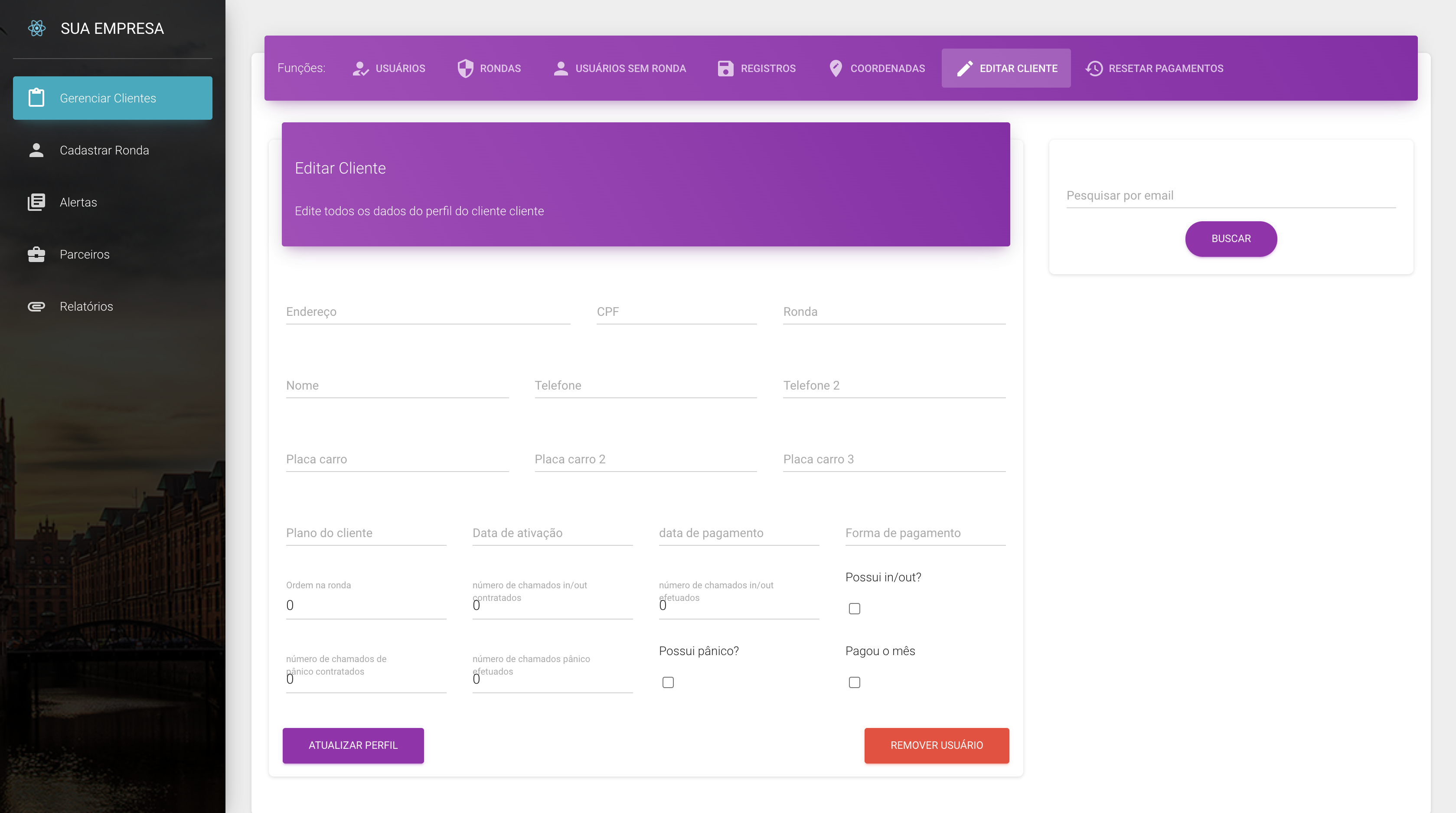Click the shield icon for Rondas
This screenshot has height=813, width=1456.
coord(465,69)
